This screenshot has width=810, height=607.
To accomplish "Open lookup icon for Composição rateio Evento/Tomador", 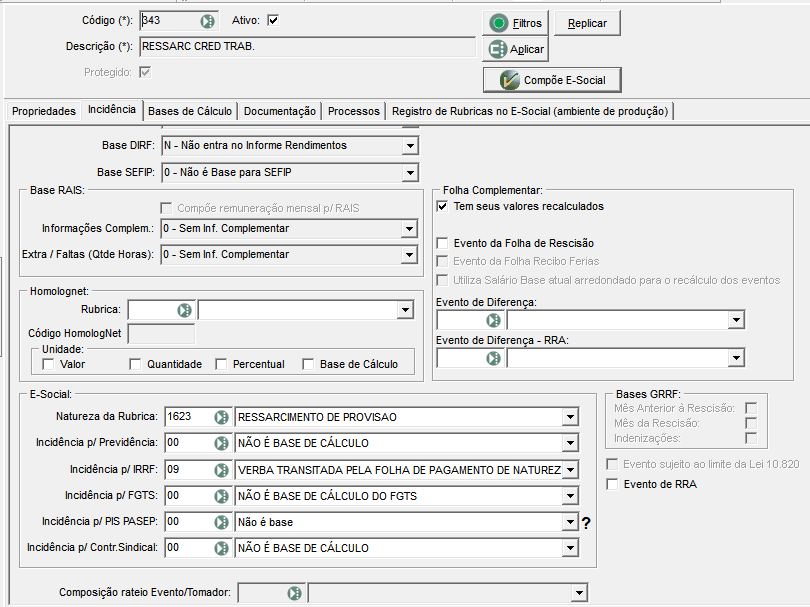I will [294, 593].
